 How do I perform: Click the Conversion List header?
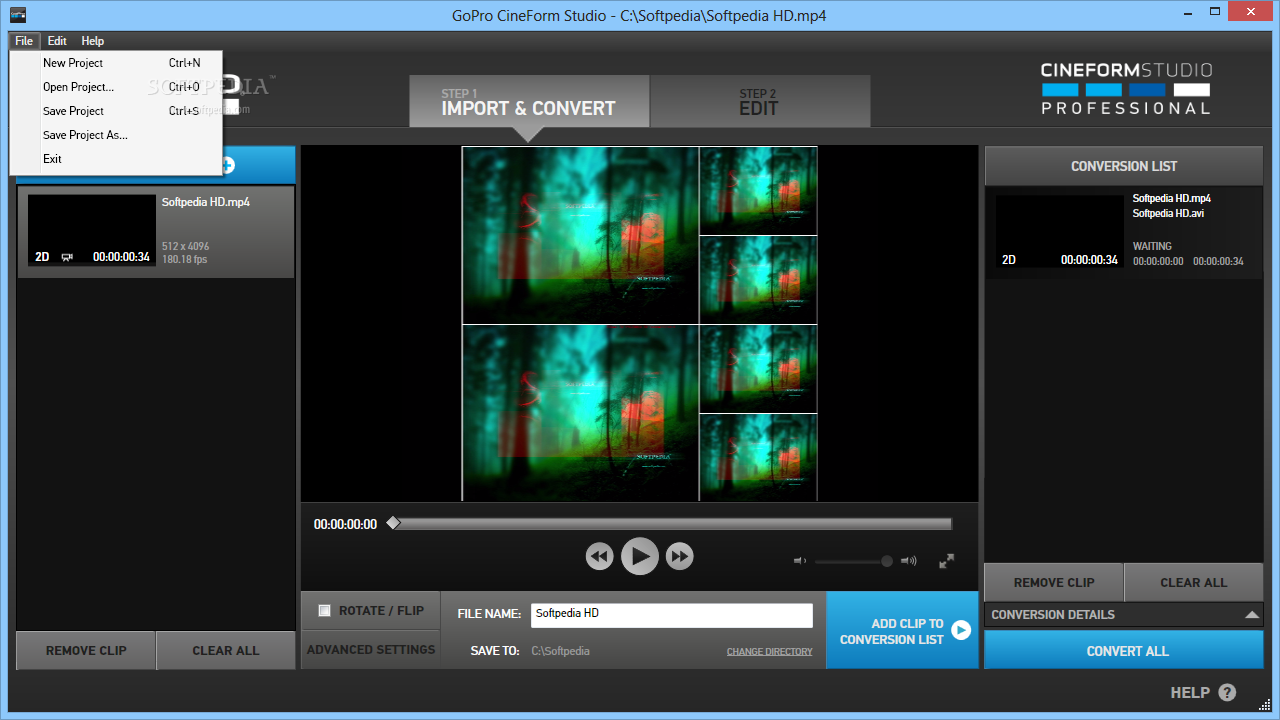click(x=1124, y=166)
